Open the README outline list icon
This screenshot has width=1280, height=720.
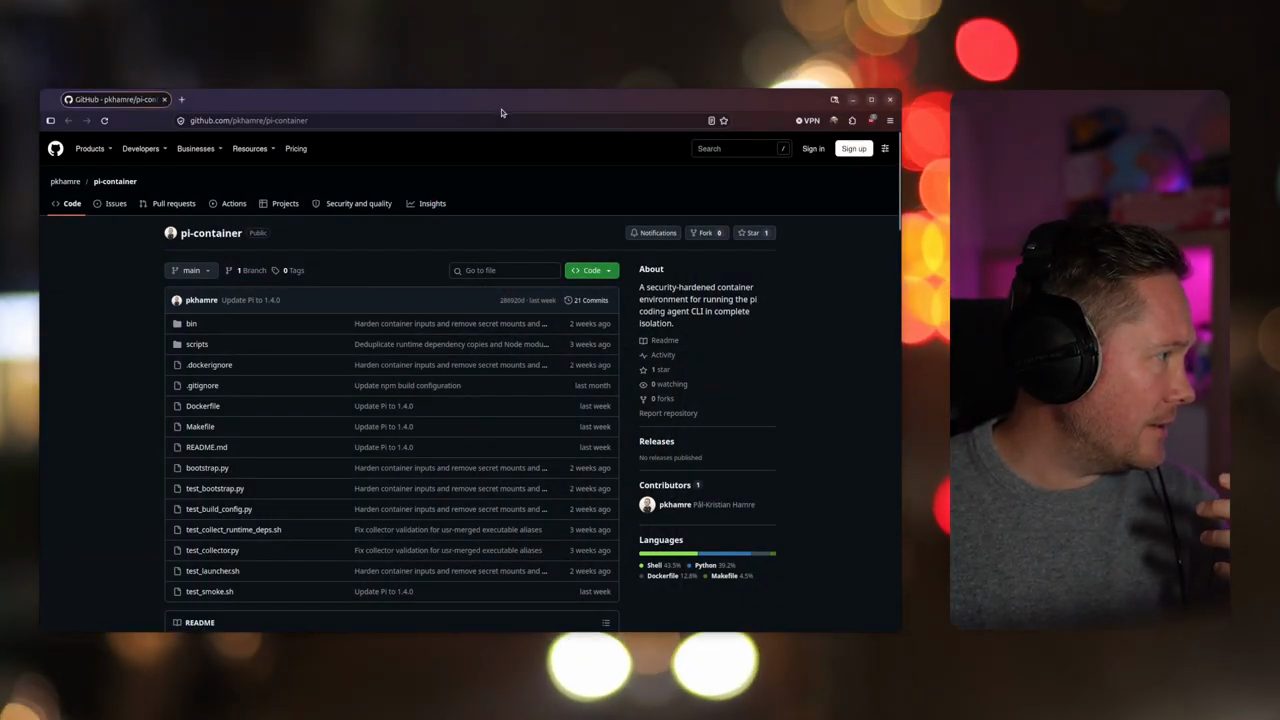(x=605, y=623)
